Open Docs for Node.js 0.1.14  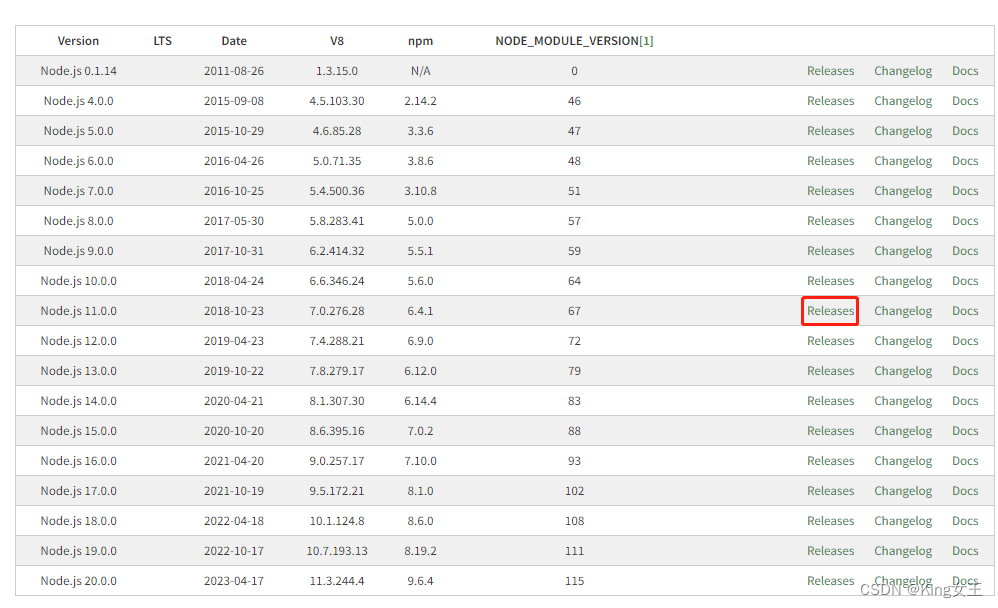[x=965, y=71]
